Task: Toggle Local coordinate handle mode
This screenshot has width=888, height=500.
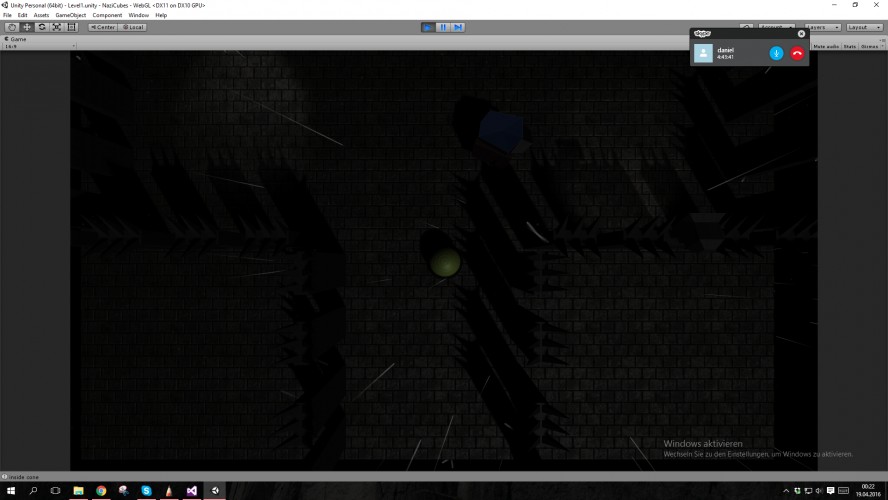Action: pyautogui.click(x=133, y=27)
